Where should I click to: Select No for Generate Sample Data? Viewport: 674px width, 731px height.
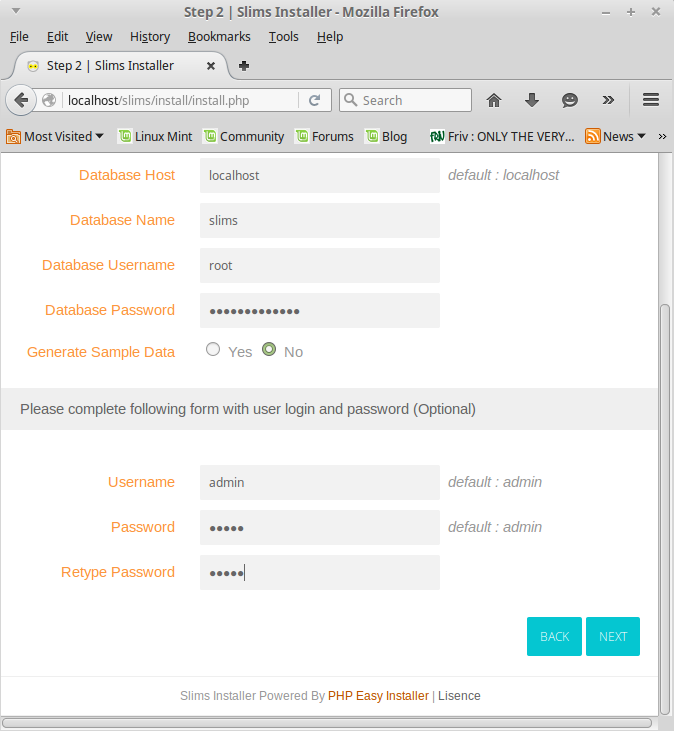click(269, 349)
